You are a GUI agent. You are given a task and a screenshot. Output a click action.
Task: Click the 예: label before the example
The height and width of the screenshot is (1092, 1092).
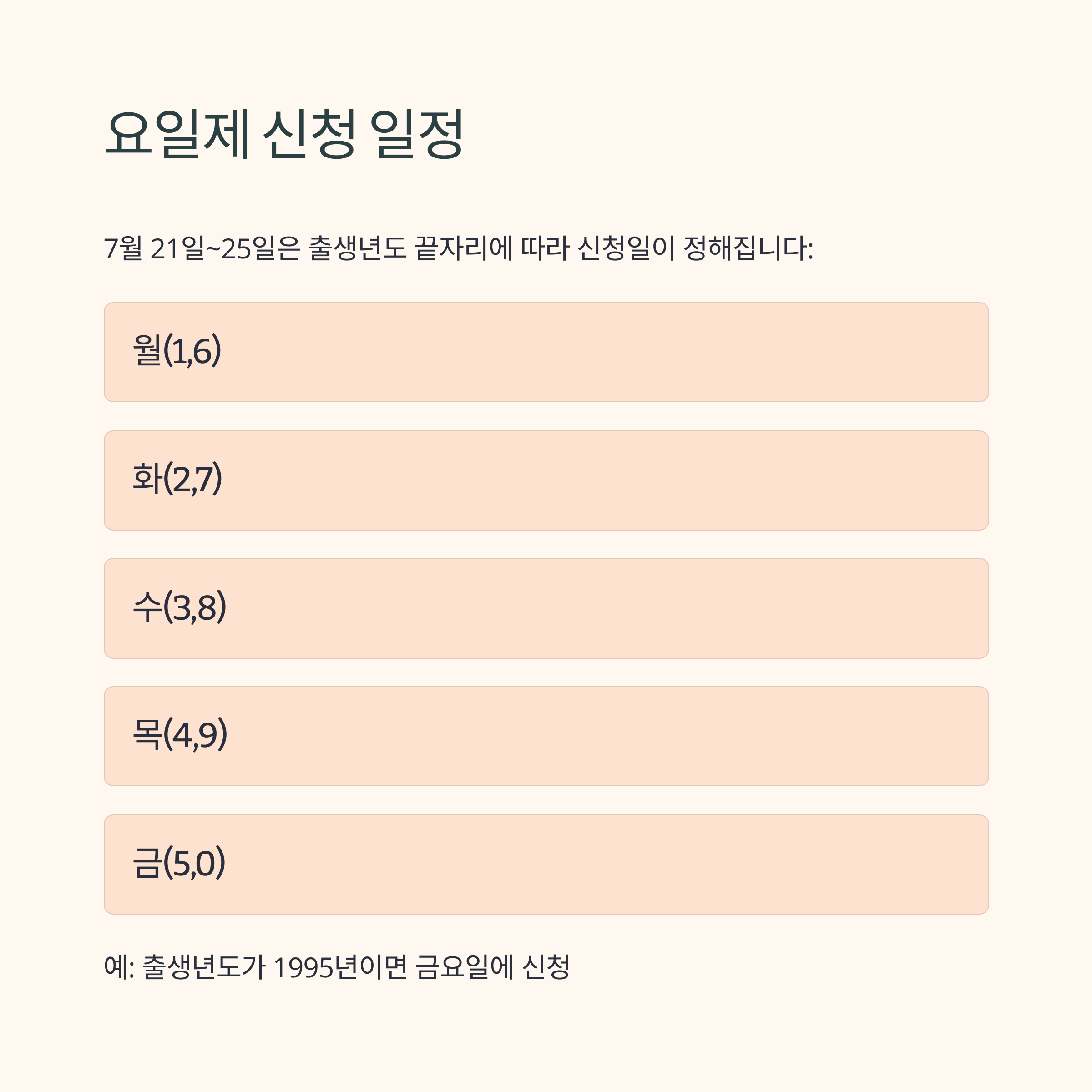119,967
